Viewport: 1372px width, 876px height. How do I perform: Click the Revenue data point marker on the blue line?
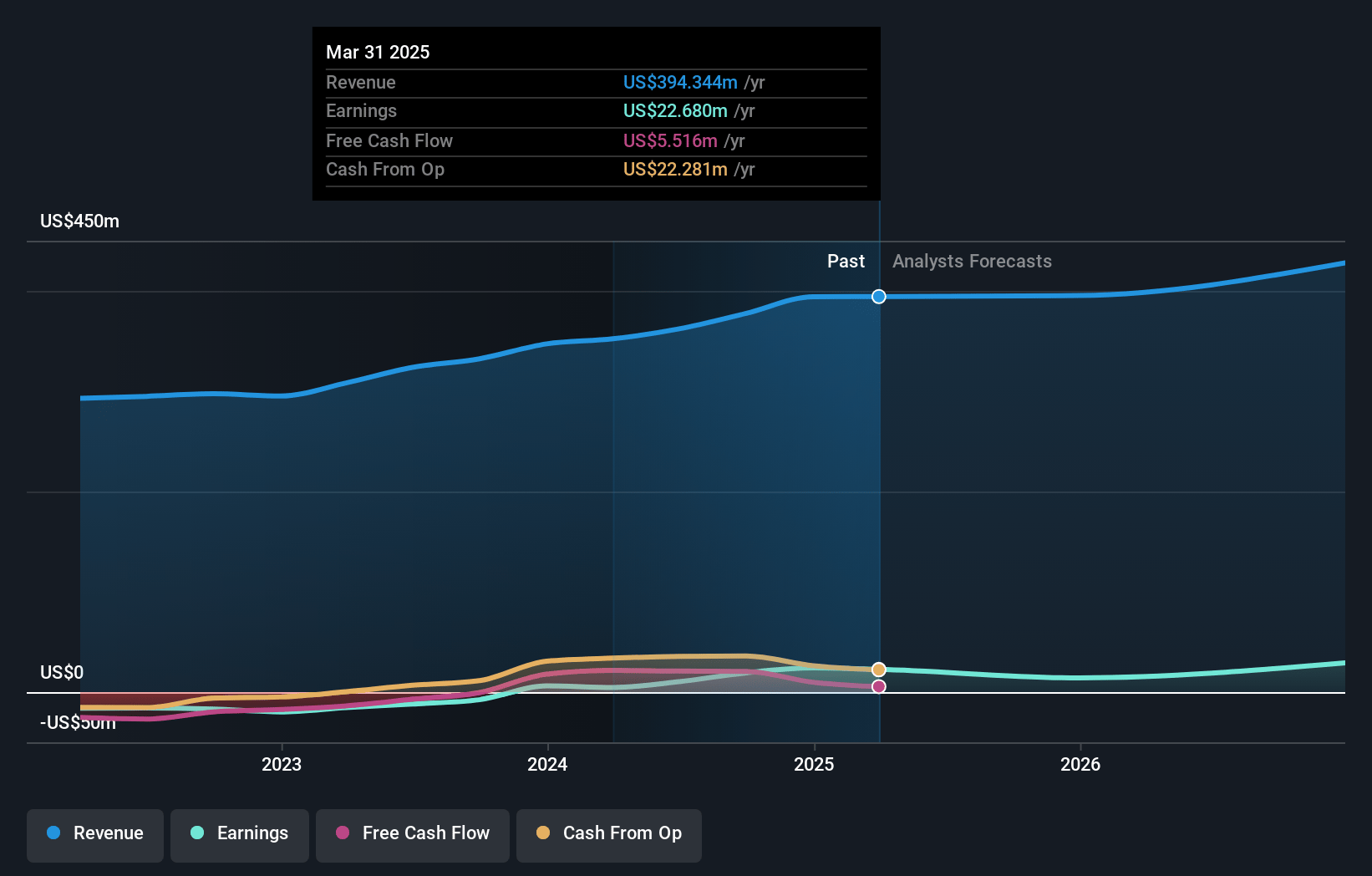coord(879,297)
